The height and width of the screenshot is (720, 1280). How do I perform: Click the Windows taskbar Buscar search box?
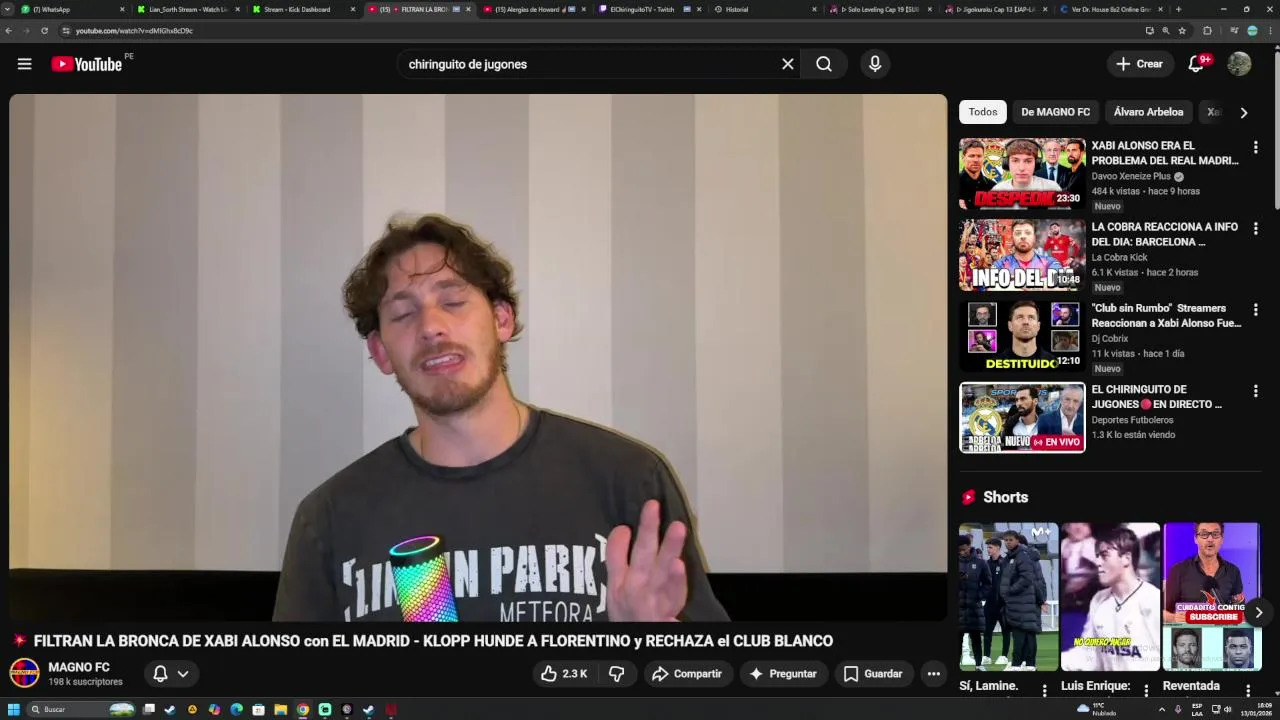(80, 710)
